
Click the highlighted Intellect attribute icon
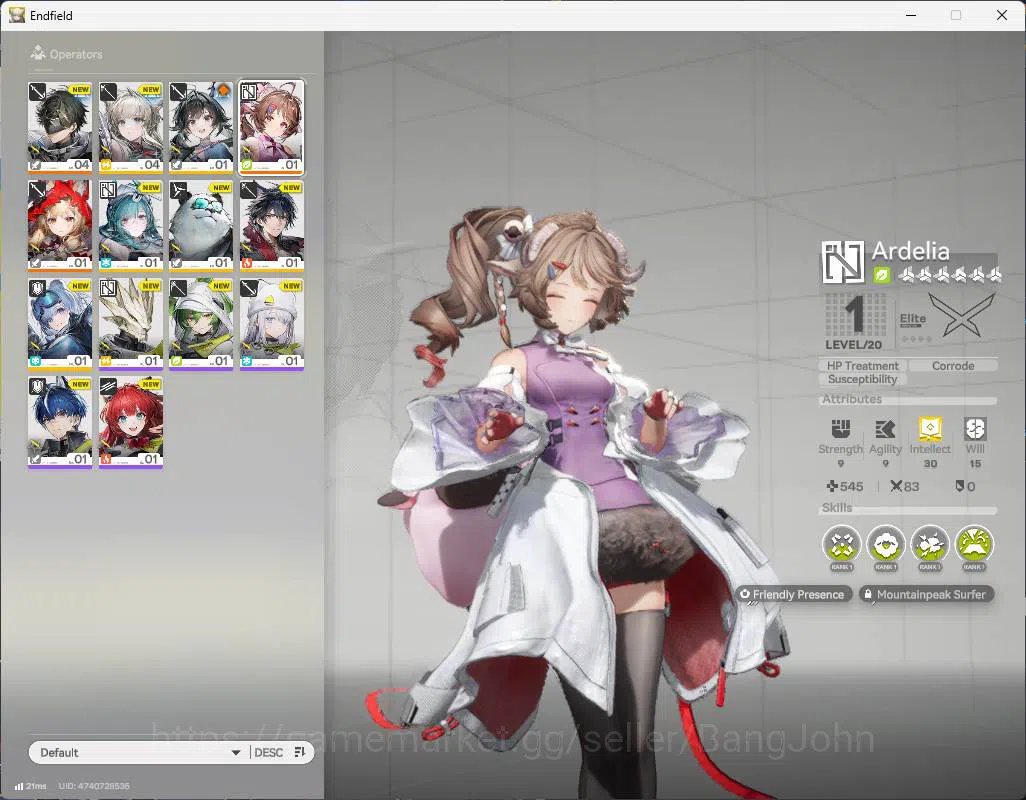[930, 428]
